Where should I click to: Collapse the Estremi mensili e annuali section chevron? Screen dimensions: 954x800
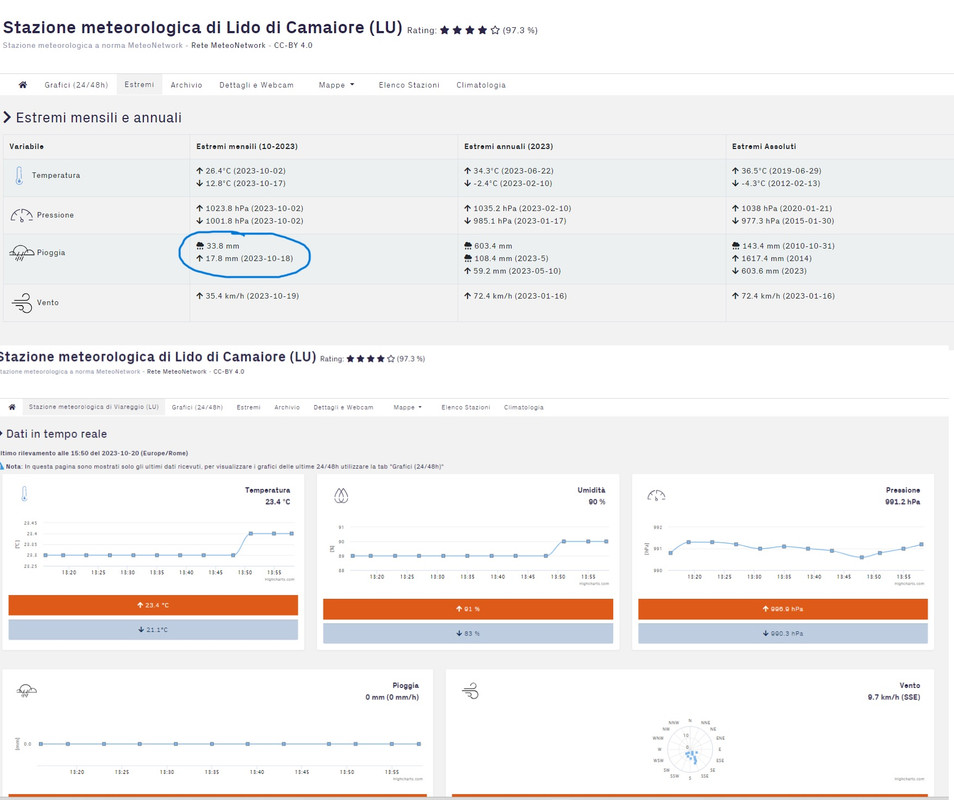click(7, 117)
